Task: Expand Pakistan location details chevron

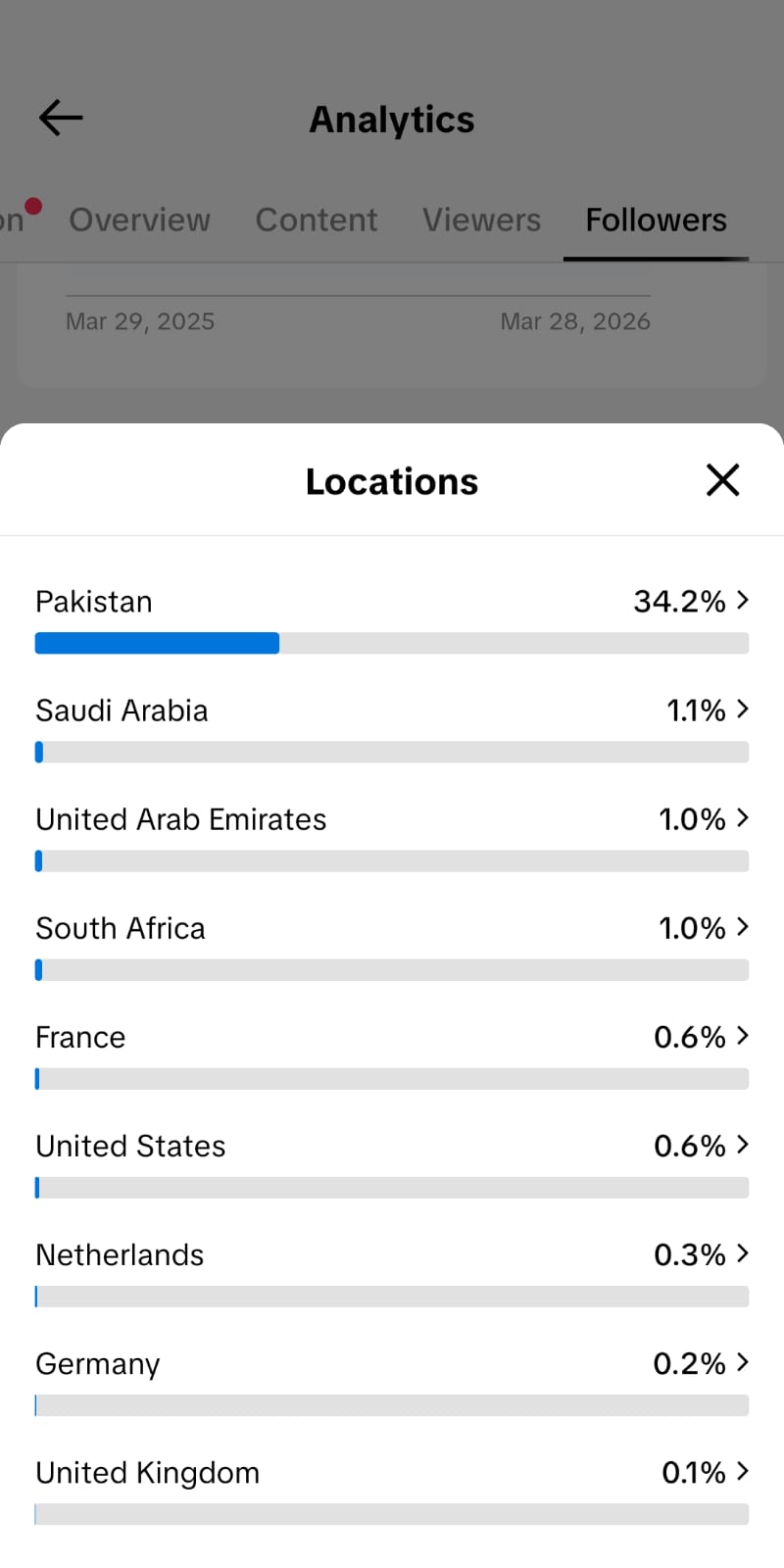Action: (x=743, y=600)
